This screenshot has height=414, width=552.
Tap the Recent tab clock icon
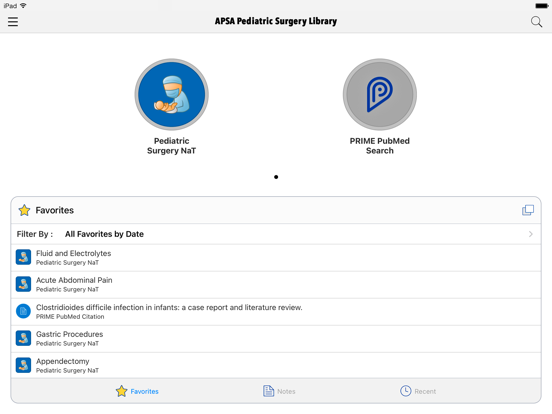point(406,391)
